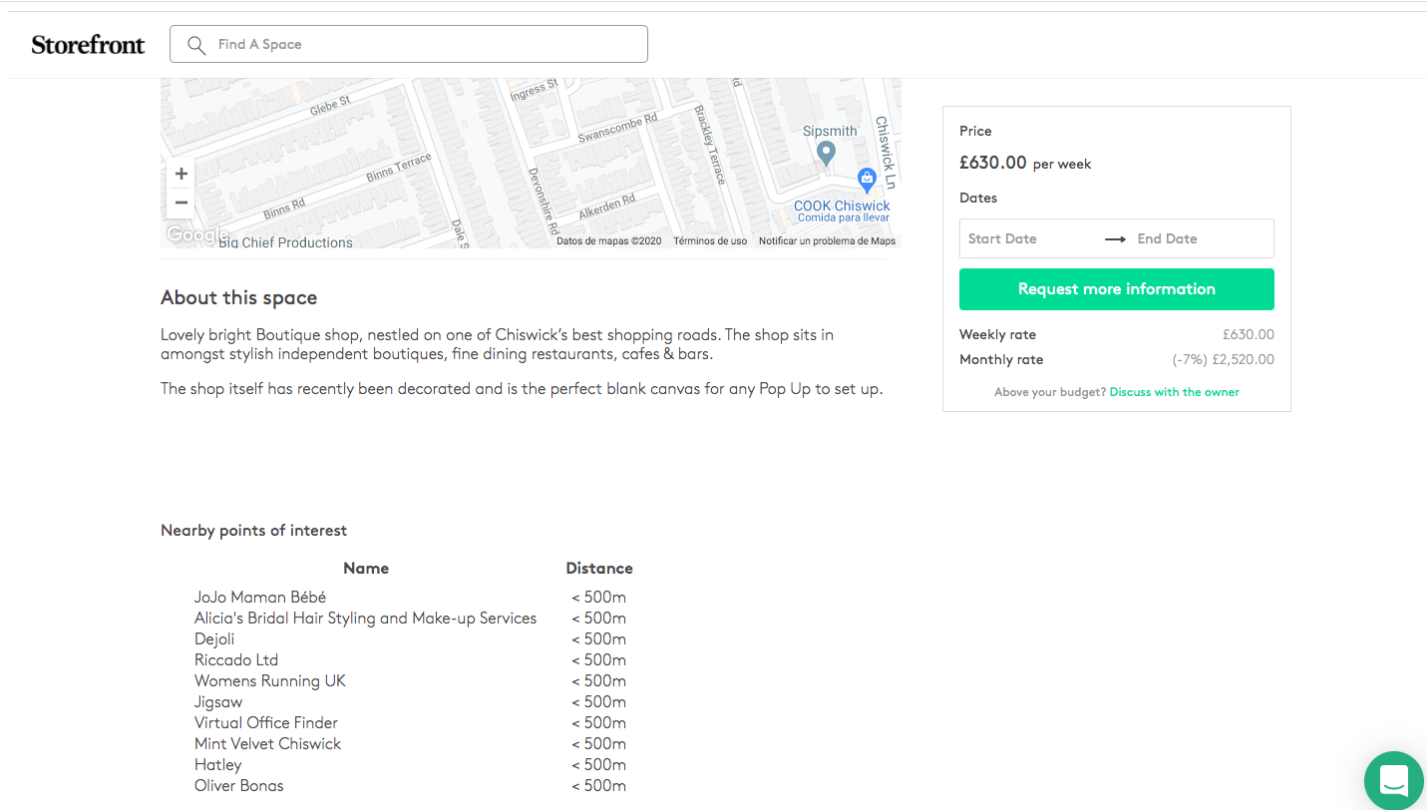The height and width of the screenshot is (810, 1427).
Task: Click the arrow between the date fields
Action: (1115, 239)
